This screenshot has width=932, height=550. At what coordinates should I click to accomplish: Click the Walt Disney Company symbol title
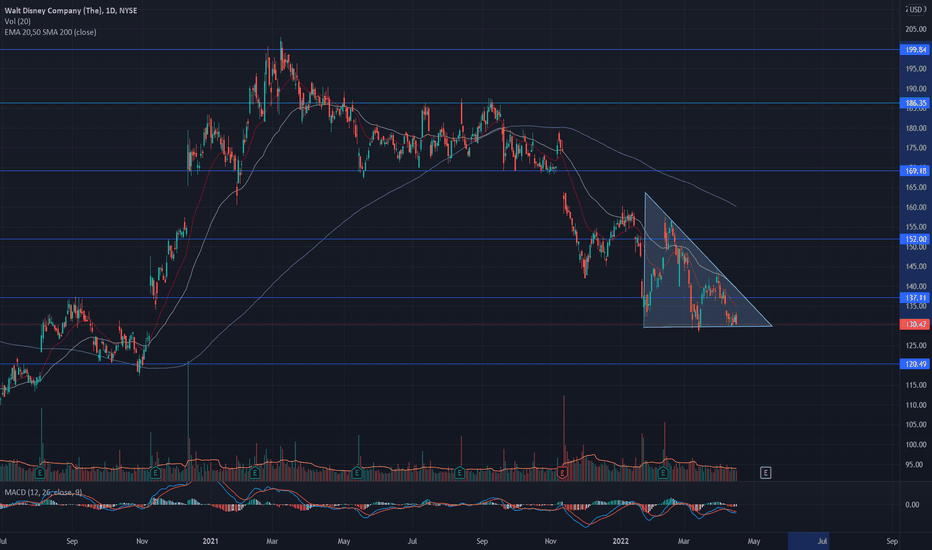point(70,11)
